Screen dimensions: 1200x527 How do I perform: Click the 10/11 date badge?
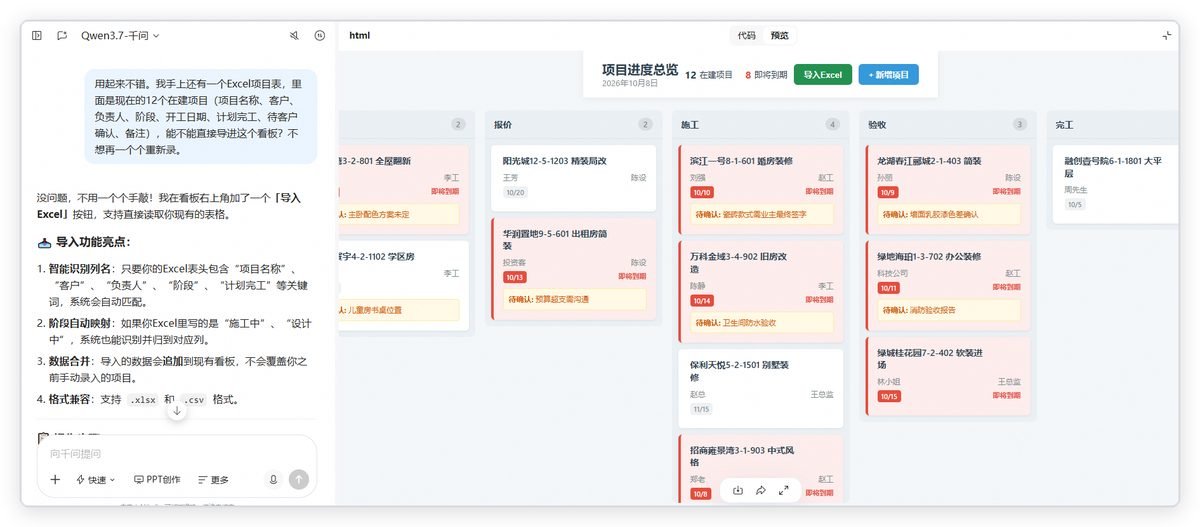pyautogui.click(x=889, y=288)
